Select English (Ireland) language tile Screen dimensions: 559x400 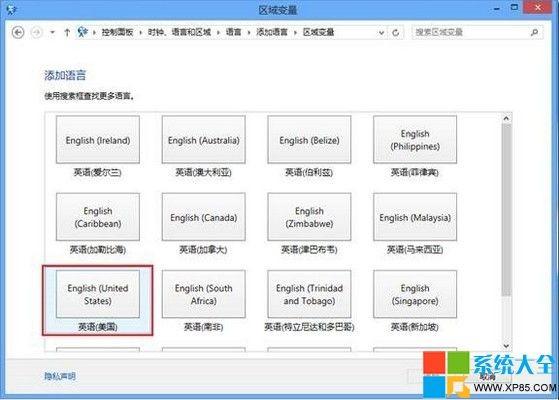(98, 140)
